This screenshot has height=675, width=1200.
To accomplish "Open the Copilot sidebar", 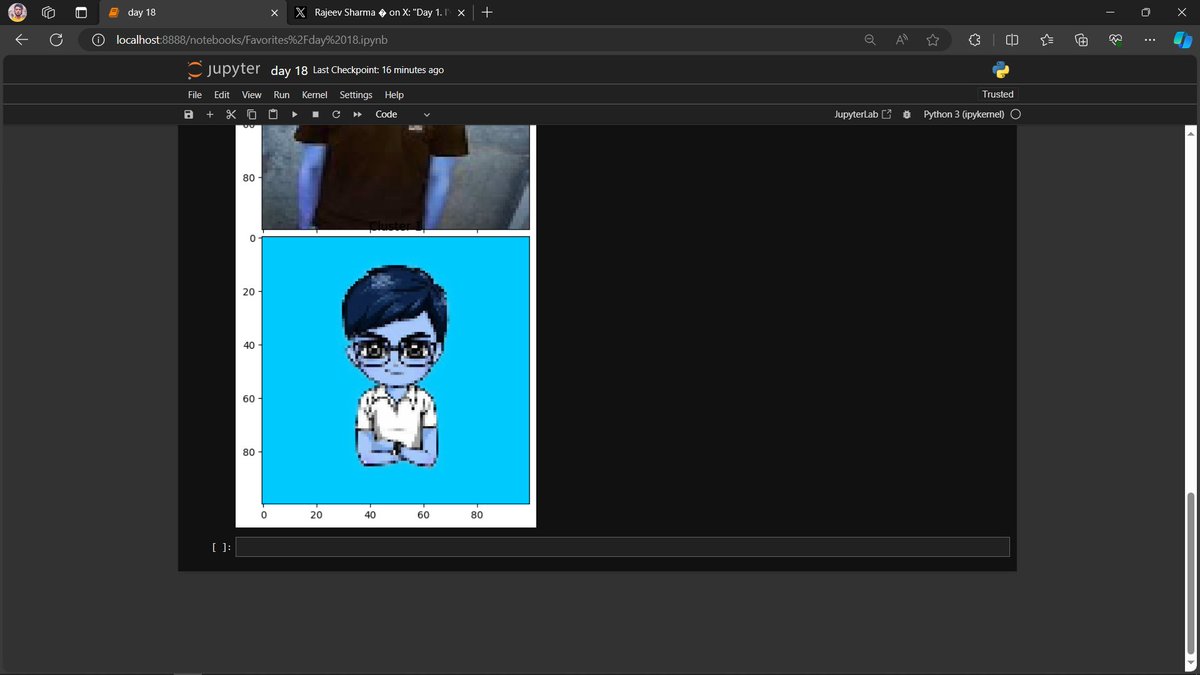I will click(x=1183, y=40).
